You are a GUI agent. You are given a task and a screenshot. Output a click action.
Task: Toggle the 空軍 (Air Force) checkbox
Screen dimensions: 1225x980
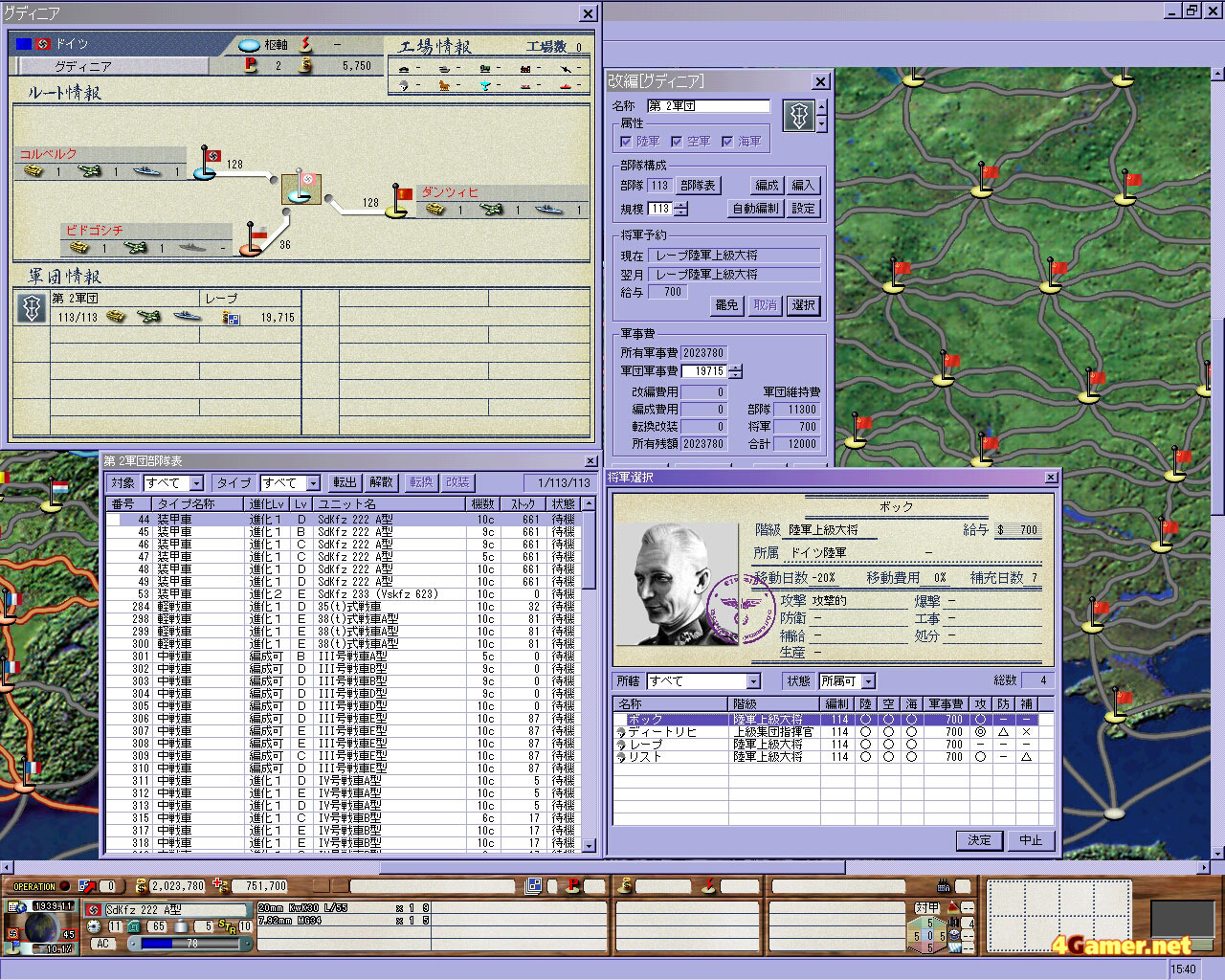(x=677, y=142)
